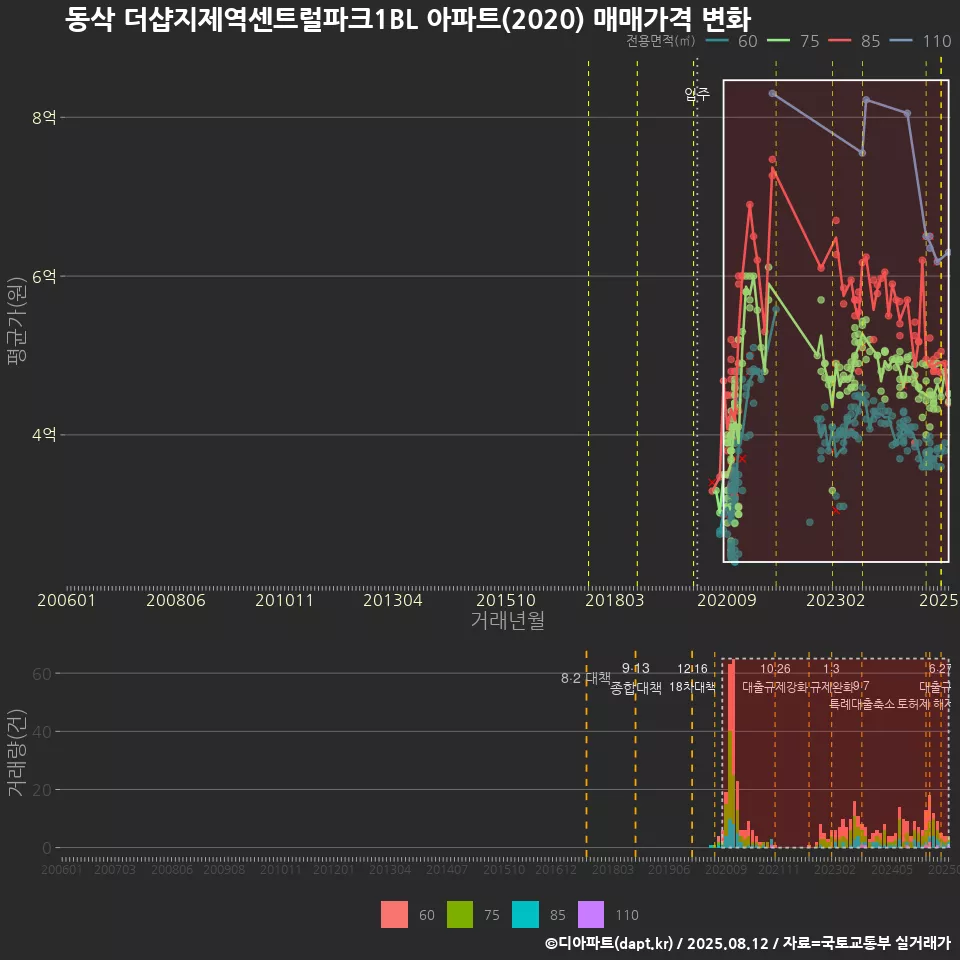Image resolution: width=960 pixels, height=960 pixels.
Task: Click the '18차대책' annotation label
Action: click(692, 686)
